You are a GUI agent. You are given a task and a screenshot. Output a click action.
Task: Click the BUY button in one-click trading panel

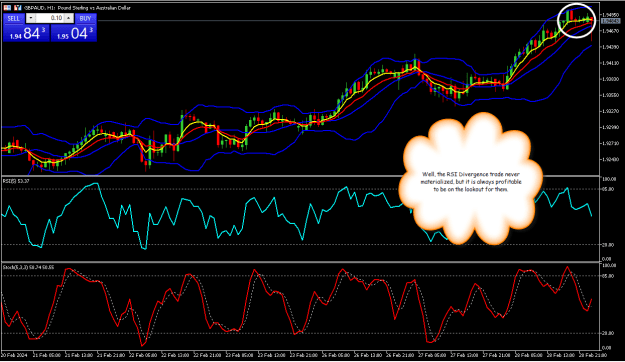coord(85,18)
